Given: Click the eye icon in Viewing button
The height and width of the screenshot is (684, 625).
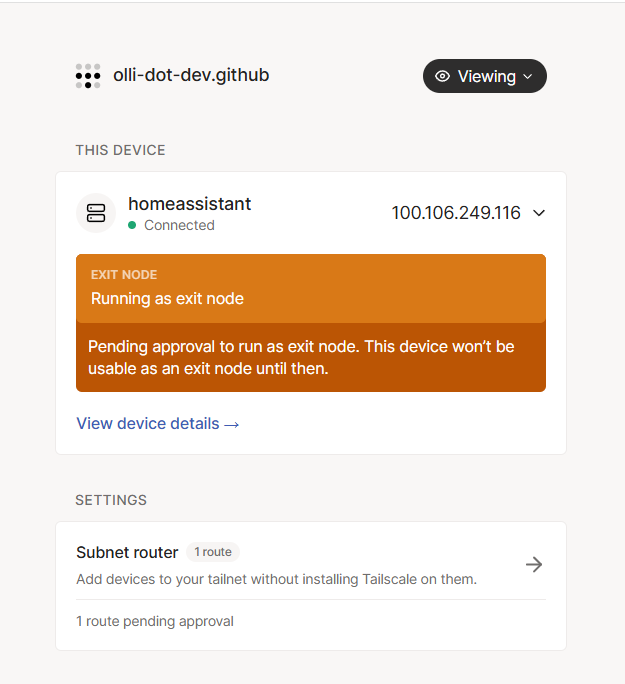Looking at the screenshot, I should [443, 76].
